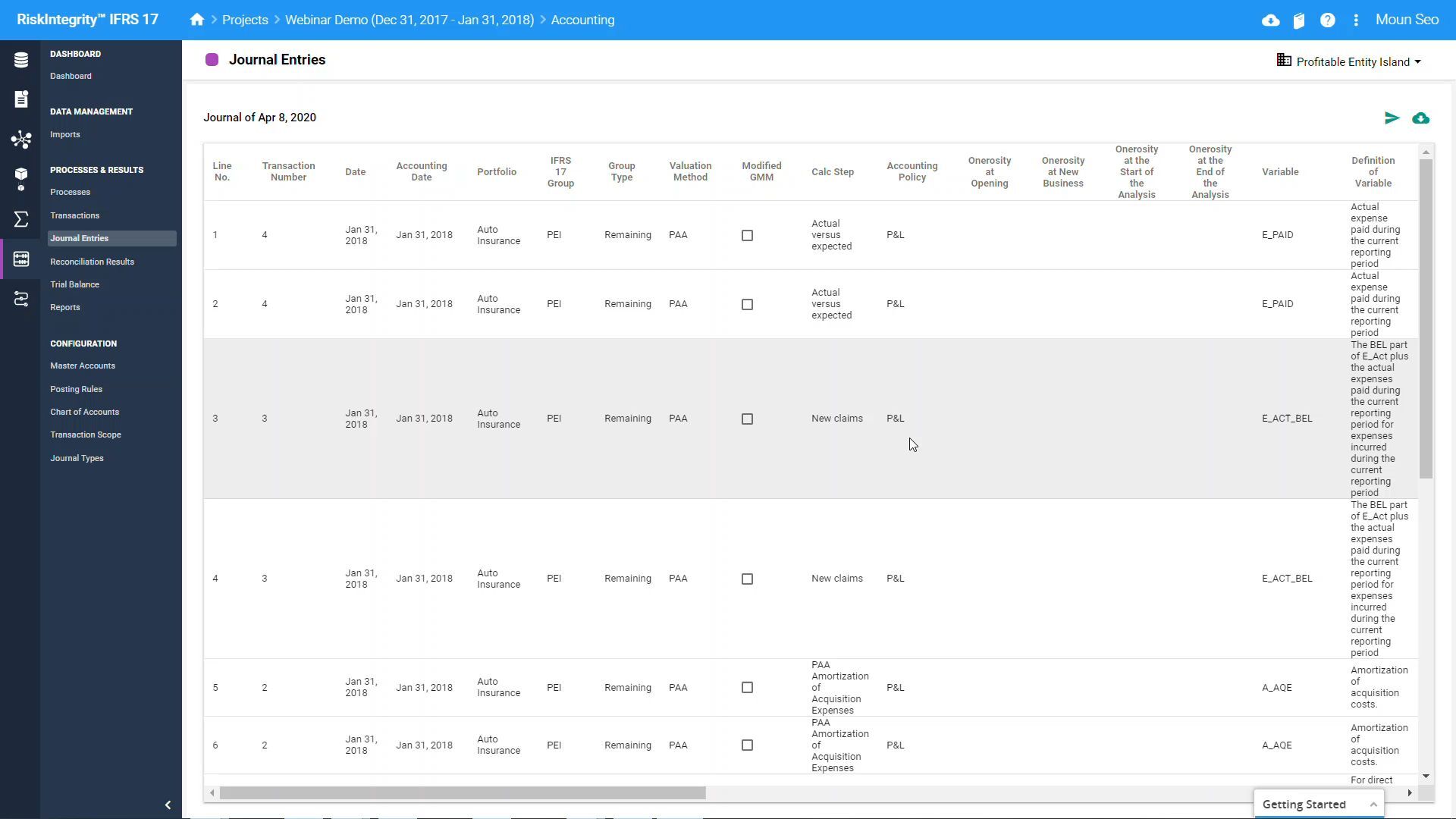Click Projects in the breadcrumb
1456x819 pixels.
[245, 20]
